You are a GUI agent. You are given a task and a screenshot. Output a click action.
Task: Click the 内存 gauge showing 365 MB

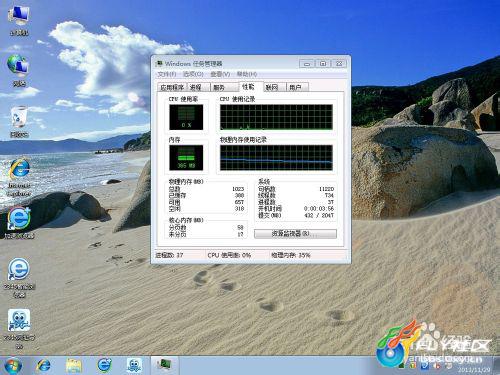[186, 158]
